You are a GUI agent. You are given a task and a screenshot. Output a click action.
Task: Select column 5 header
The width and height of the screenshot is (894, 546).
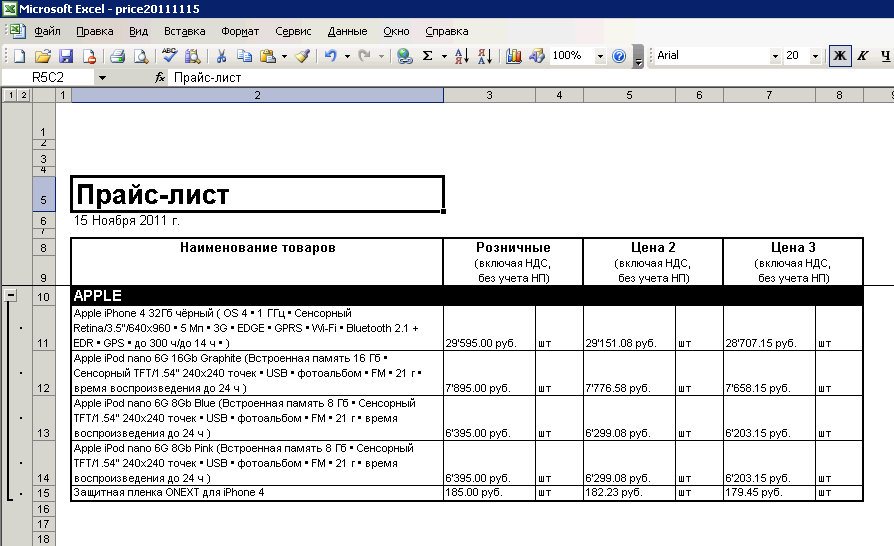(x=629, y=95)
